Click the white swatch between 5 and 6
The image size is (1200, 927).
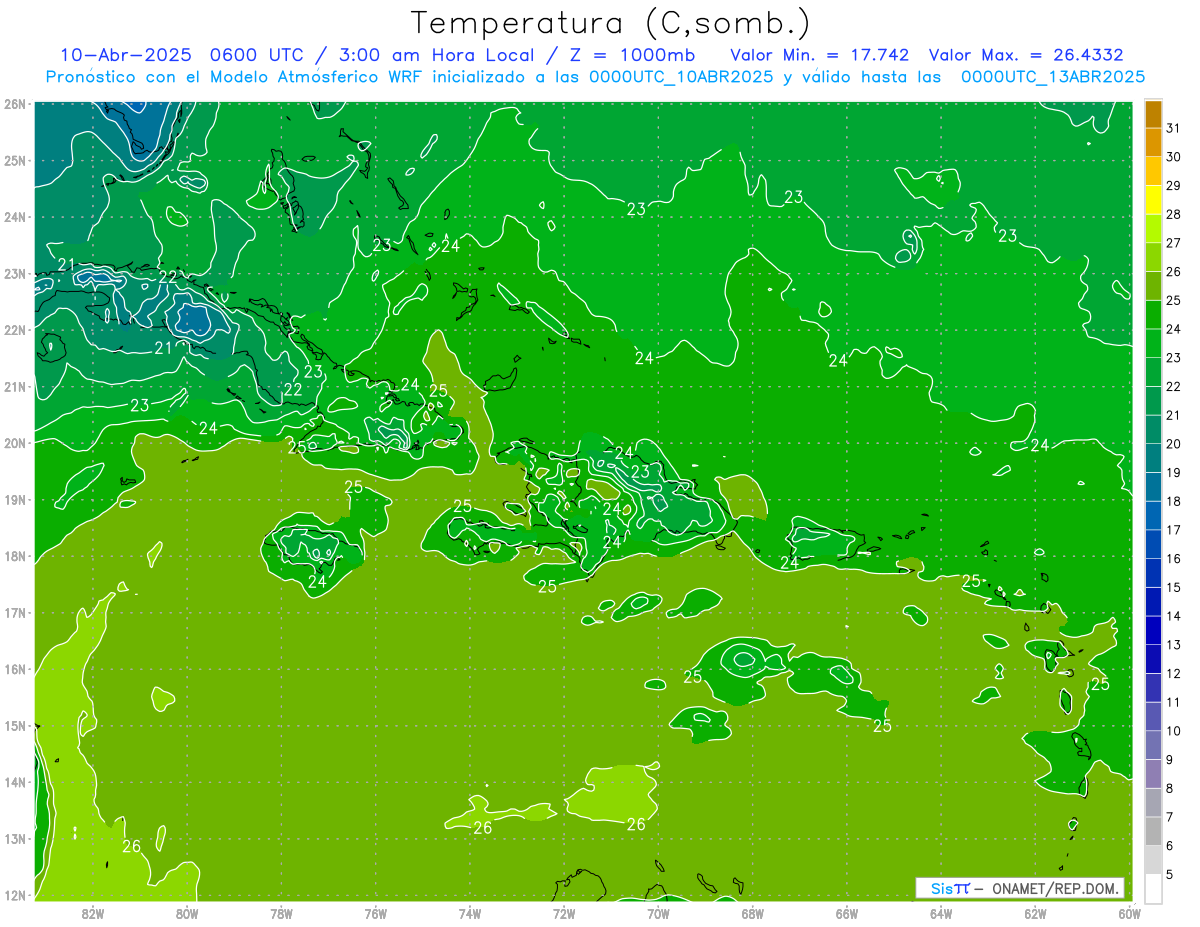(1153, 860)
